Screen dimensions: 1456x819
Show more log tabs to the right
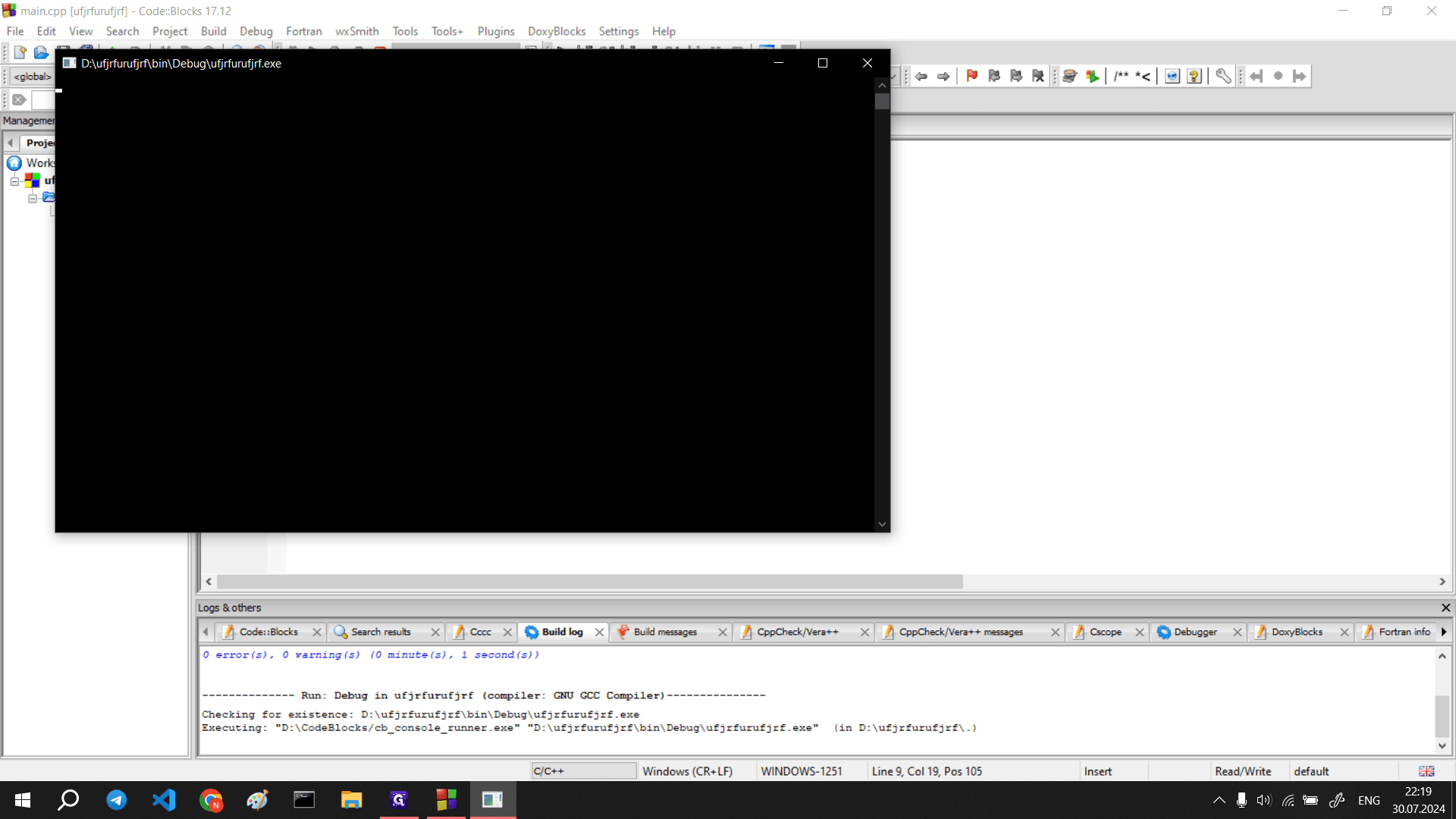click(x=1444, y=632)
